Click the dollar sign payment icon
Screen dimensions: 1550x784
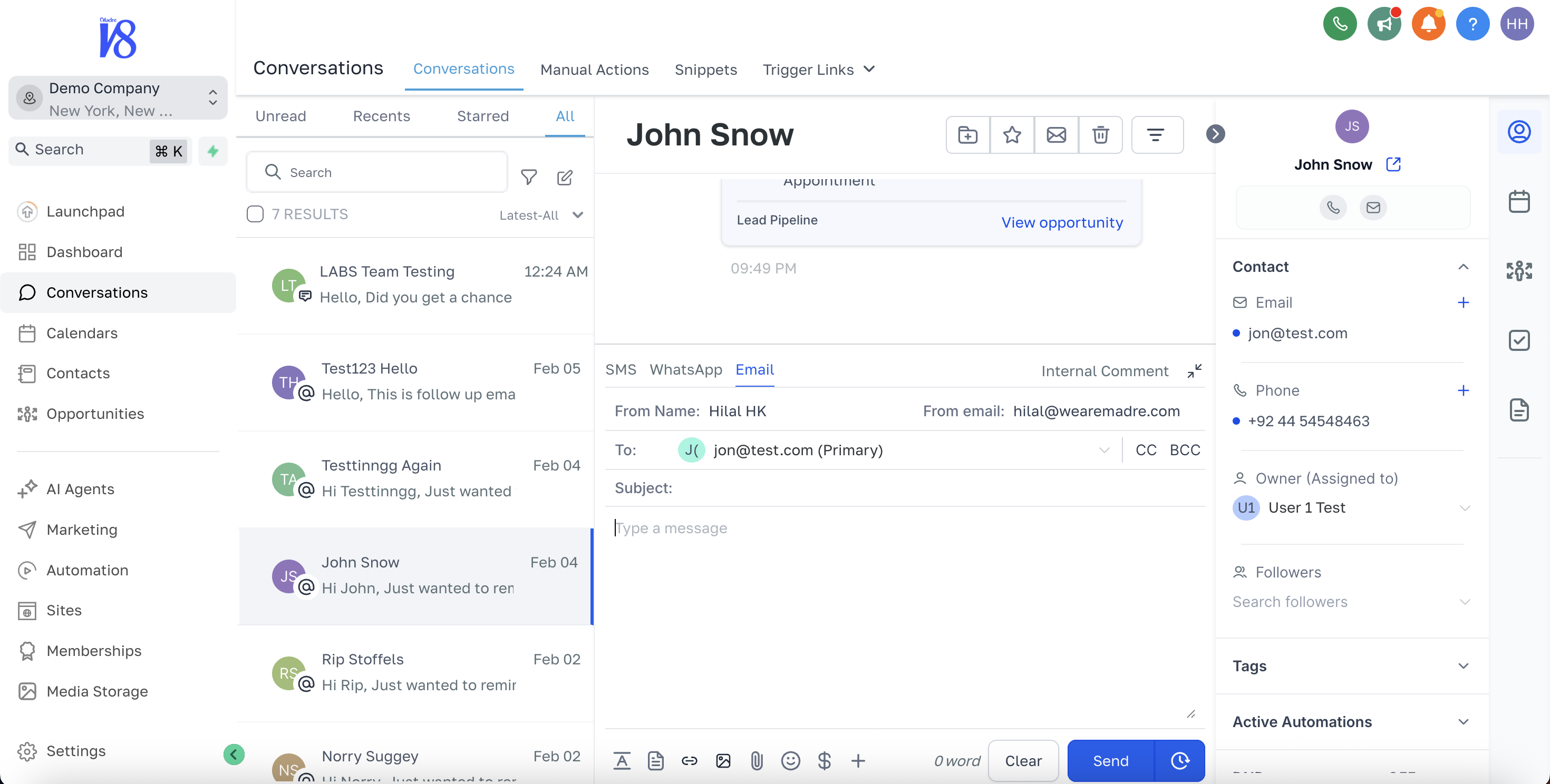point(824,760)
